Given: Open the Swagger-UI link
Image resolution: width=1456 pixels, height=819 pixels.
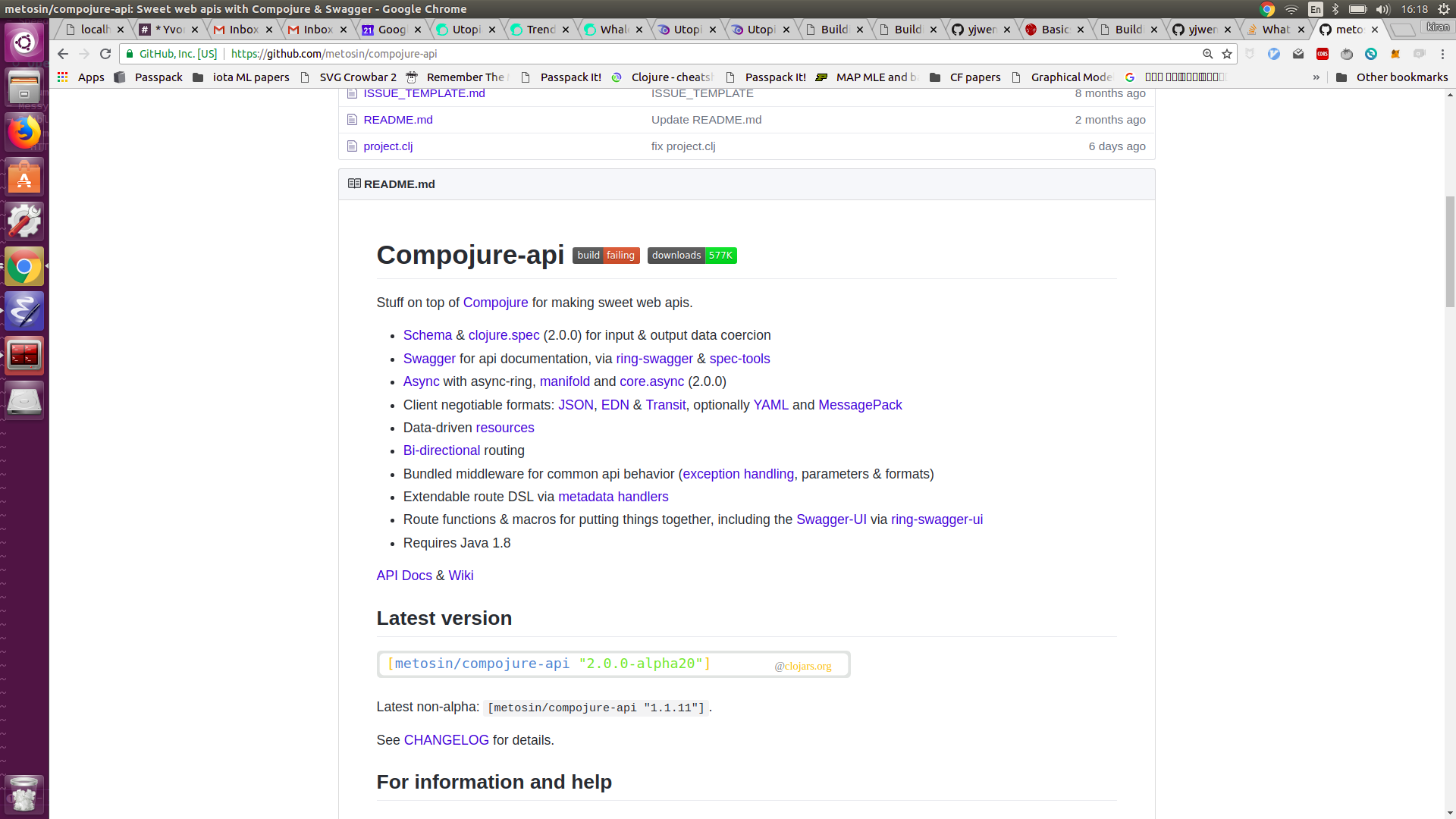Looking at the screenshot, I should (831, 519).
